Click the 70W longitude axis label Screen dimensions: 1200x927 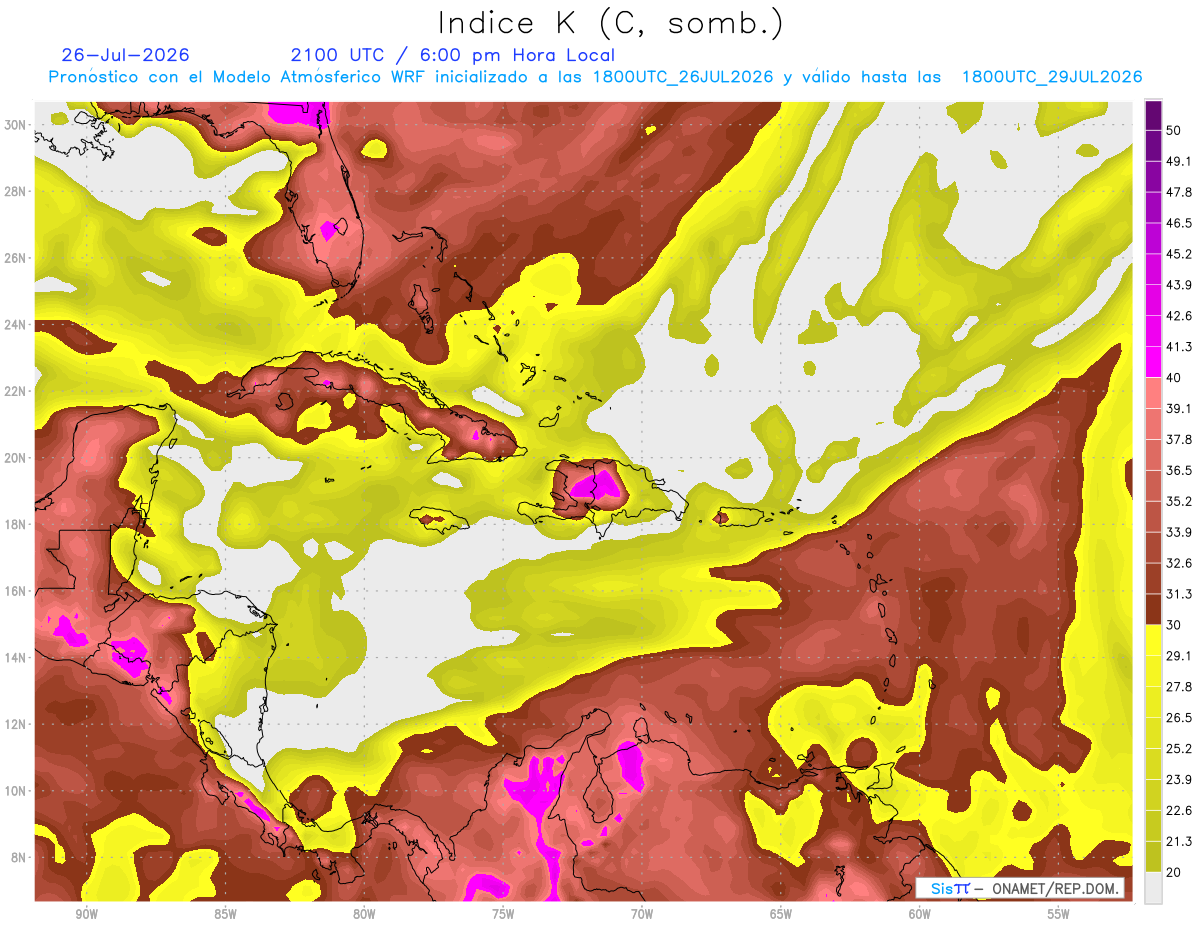(642, 914)
